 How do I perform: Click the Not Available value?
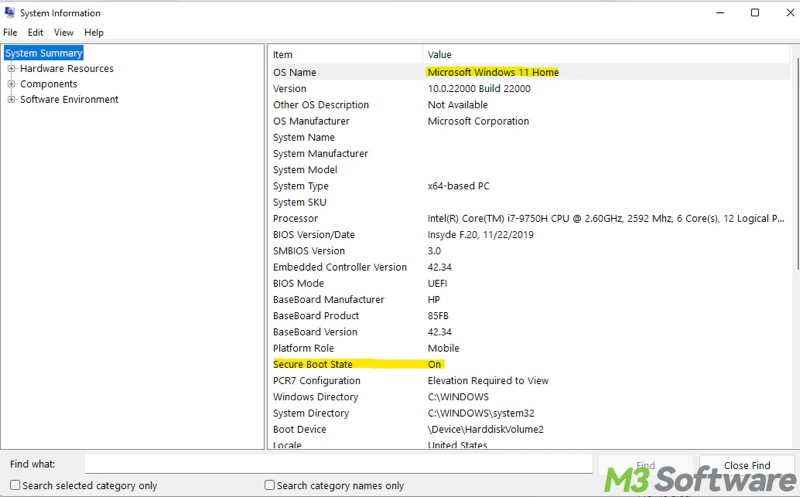458,105
